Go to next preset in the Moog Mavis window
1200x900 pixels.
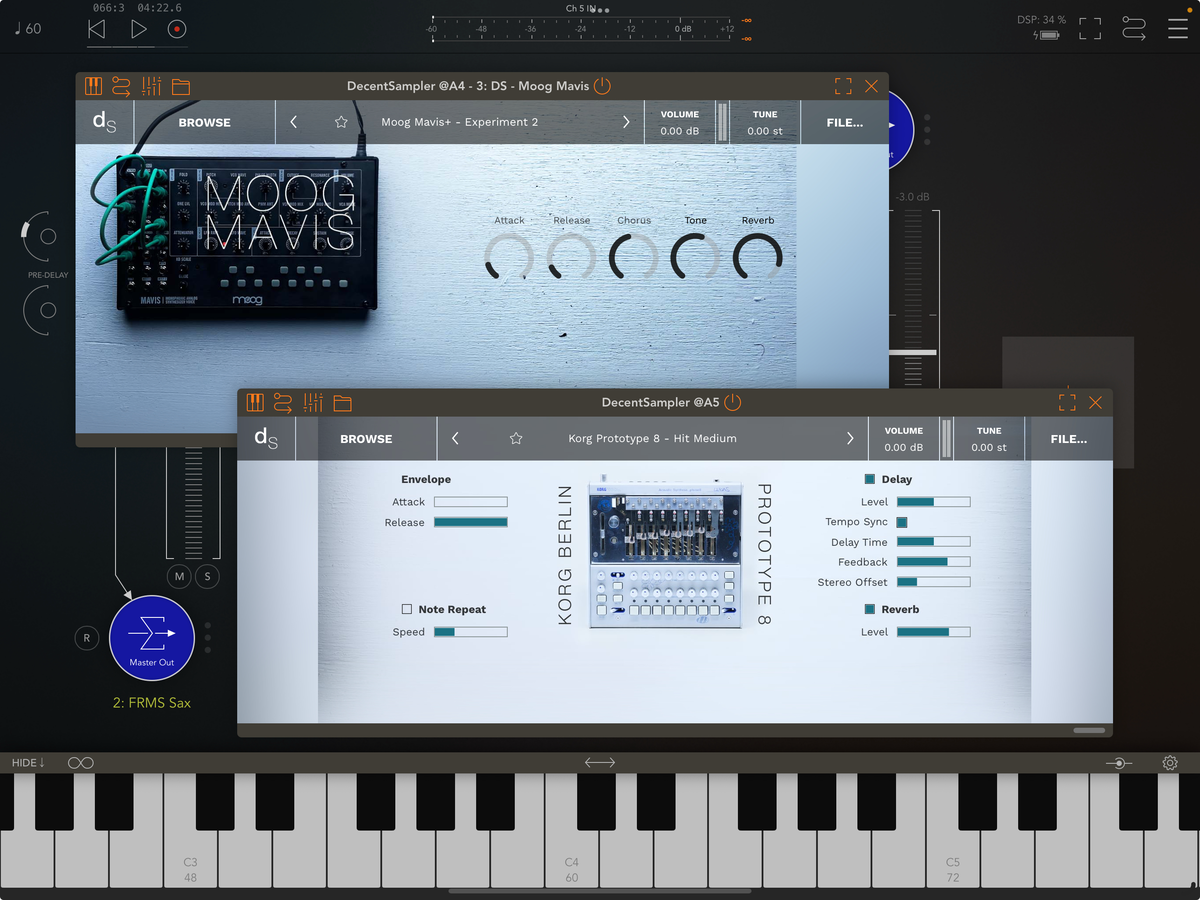627,122
